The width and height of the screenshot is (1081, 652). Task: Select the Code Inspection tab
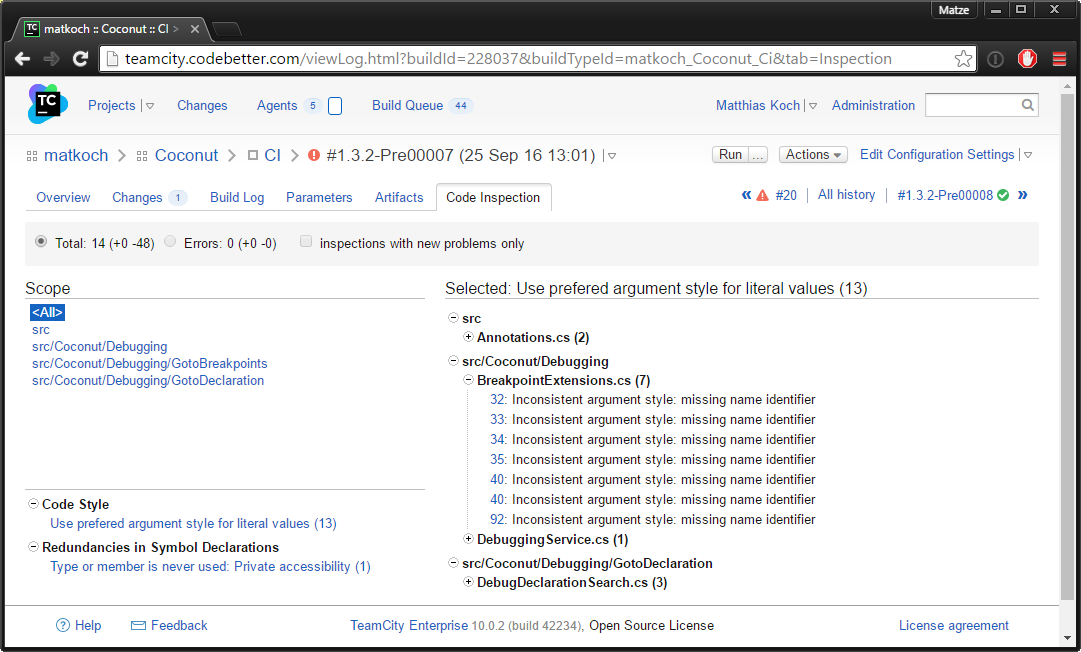[x=493, y=197]
